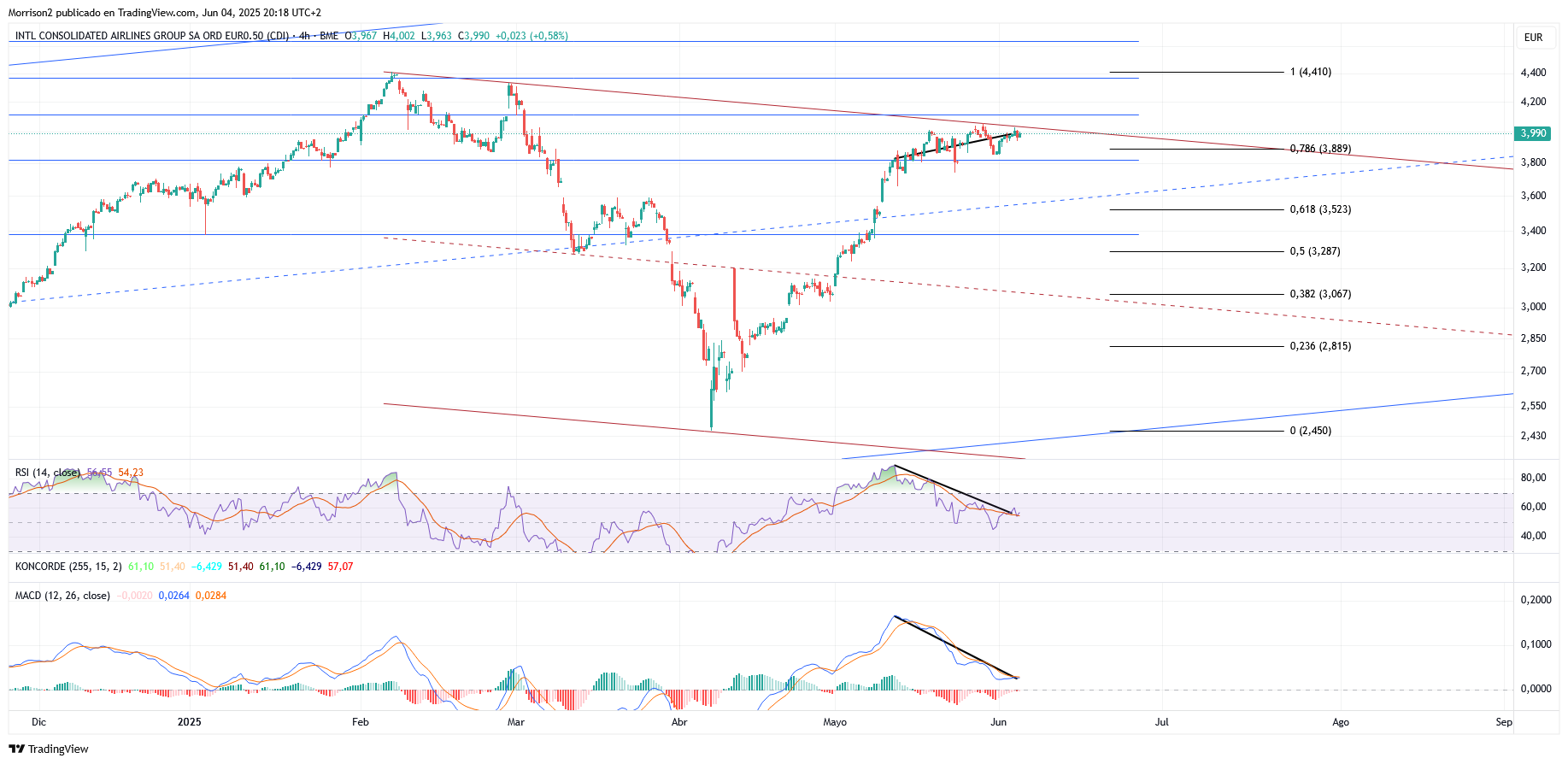Select the KONCORDE (255, 15, 2) indicator title
This screenshot has width=1568, height=764.
click(x=68, y=567)
